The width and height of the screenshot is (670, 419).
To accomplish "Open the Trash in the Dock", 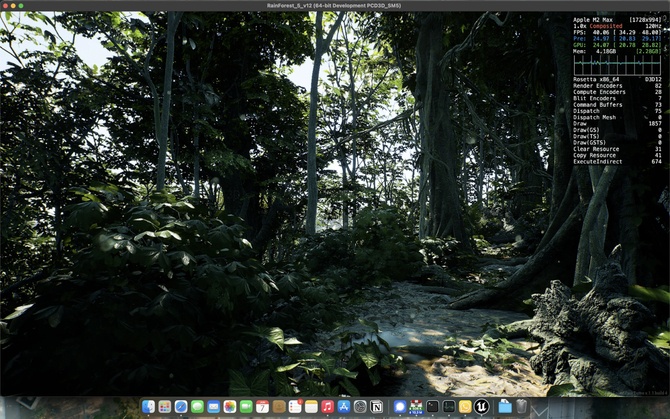I will pyautogui.click(x=521, y=407).
